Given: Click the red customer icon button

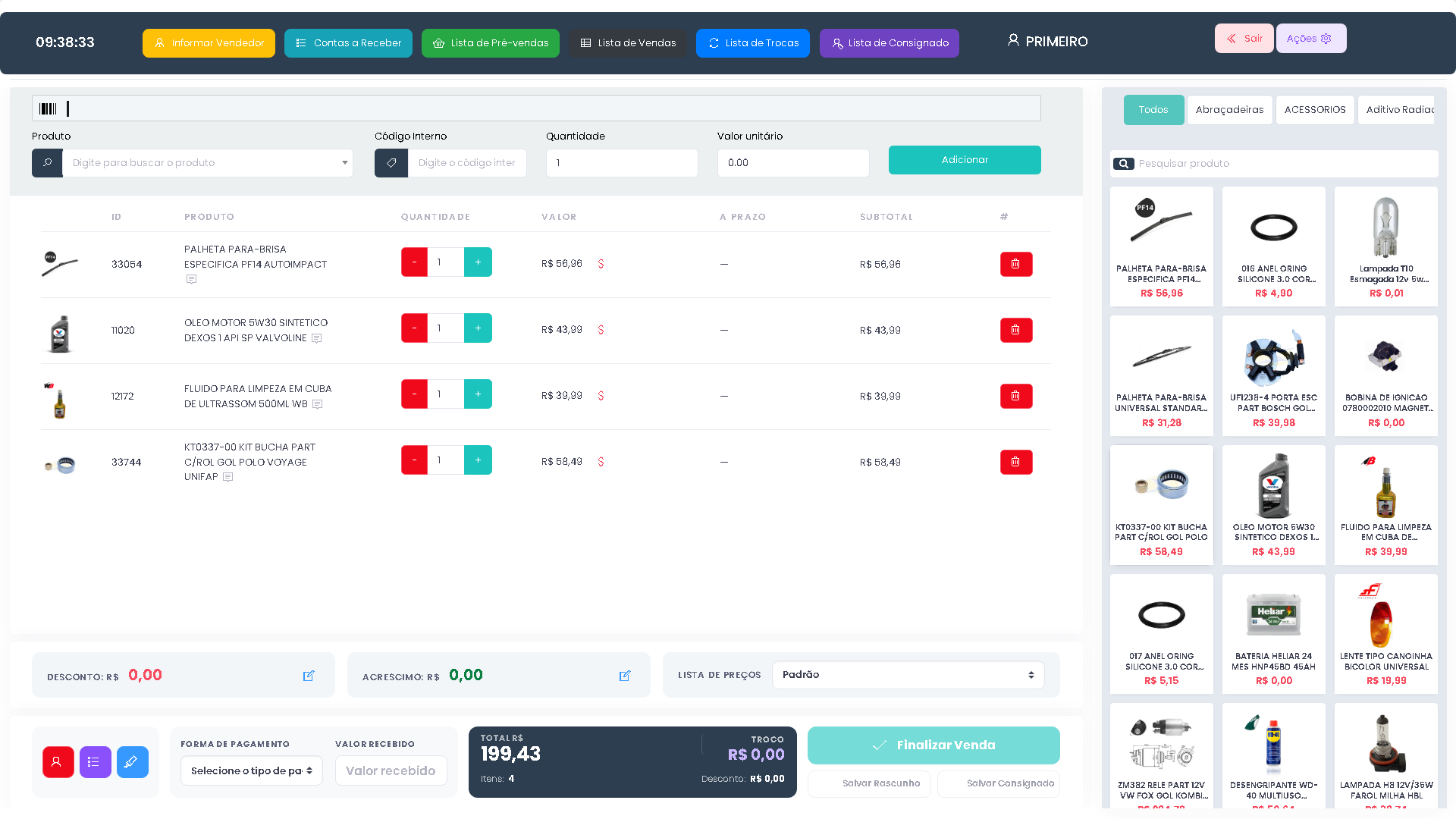Looking at the screenshot, I should (58, 762).
